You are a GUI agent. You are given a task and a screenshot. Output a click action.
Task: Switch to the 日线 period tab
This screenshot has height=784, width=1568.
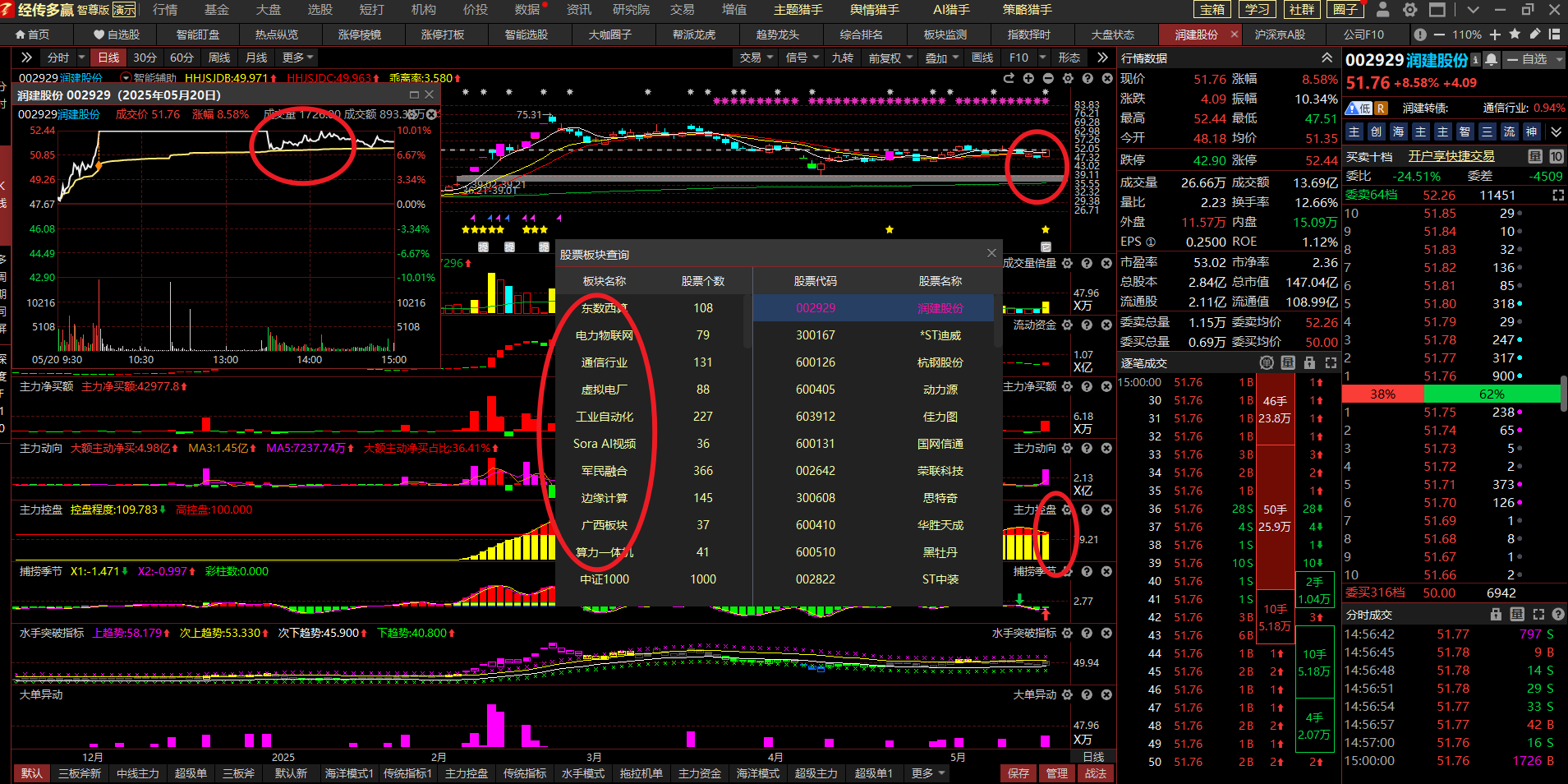point(108,58)
